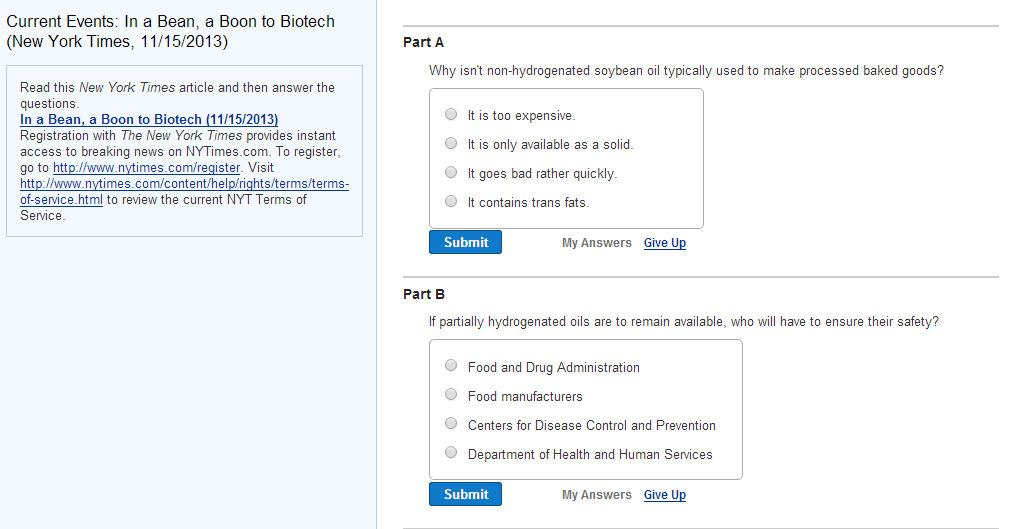Click the Part A question text
The width and height of the screenshot is (1024, 529).
(x=686, y=71)
